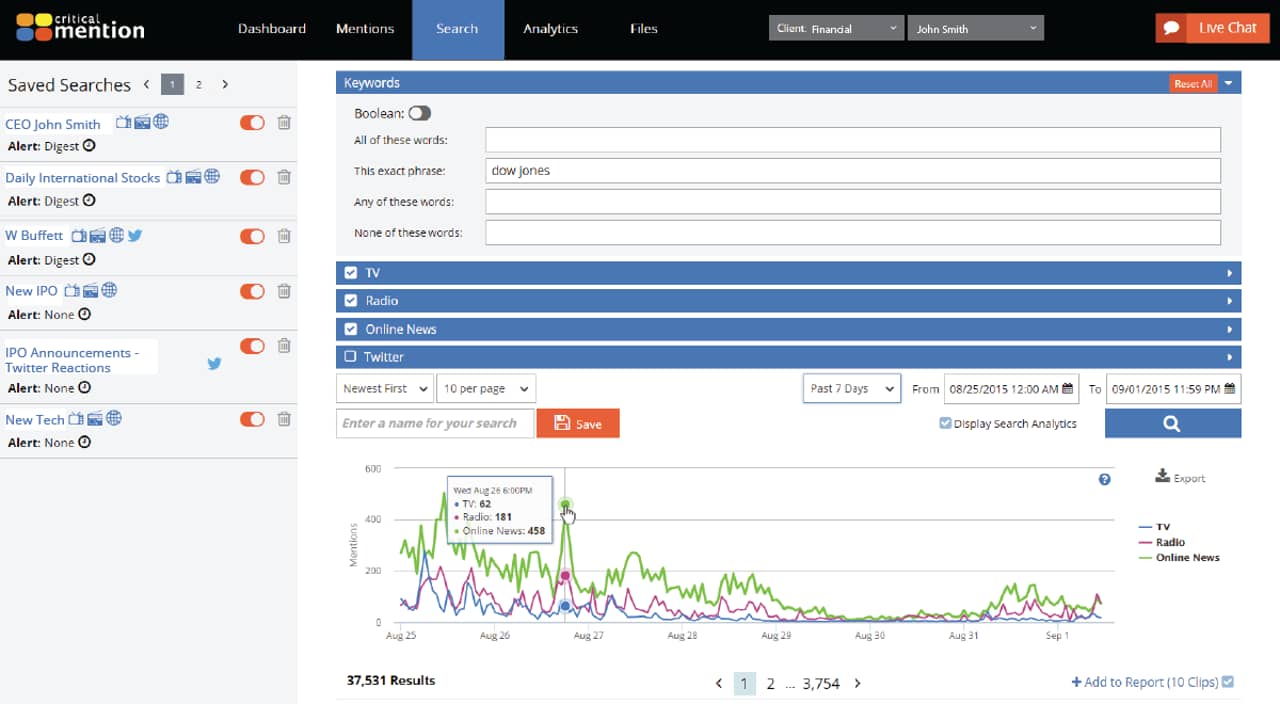
Task: Open calendar picker for From date
Action: click(x=1068, y=388)
